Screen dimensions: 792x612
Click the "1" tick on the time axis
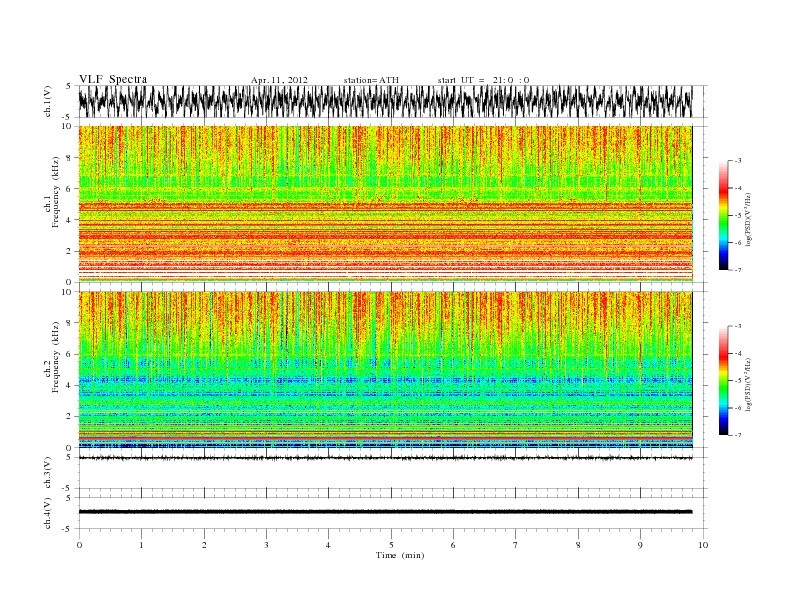pyautogui.click(x=141, y=545)
